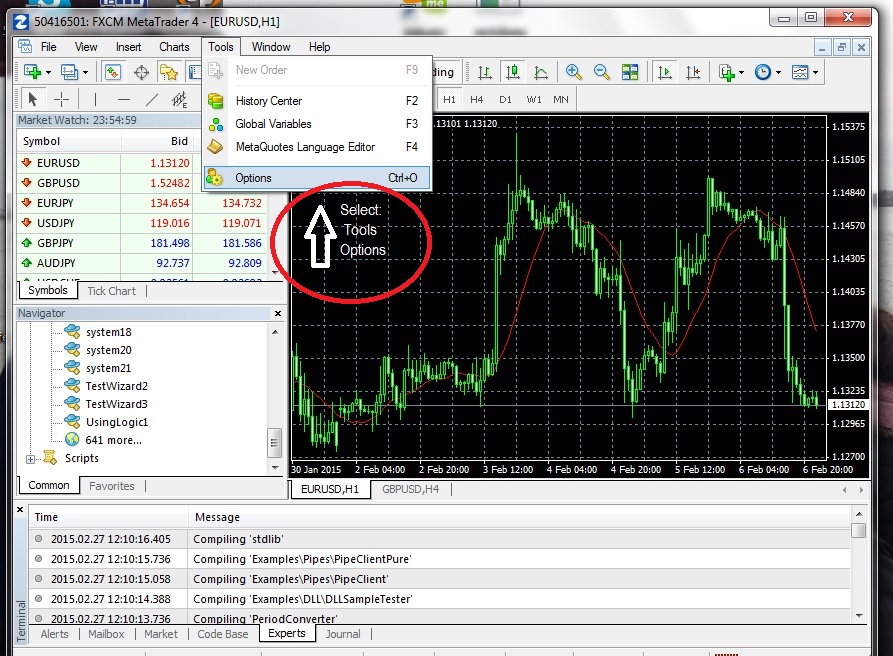Open the Periods dropdown arrow
Screen dimensions: 893x656
click(778, 72)
